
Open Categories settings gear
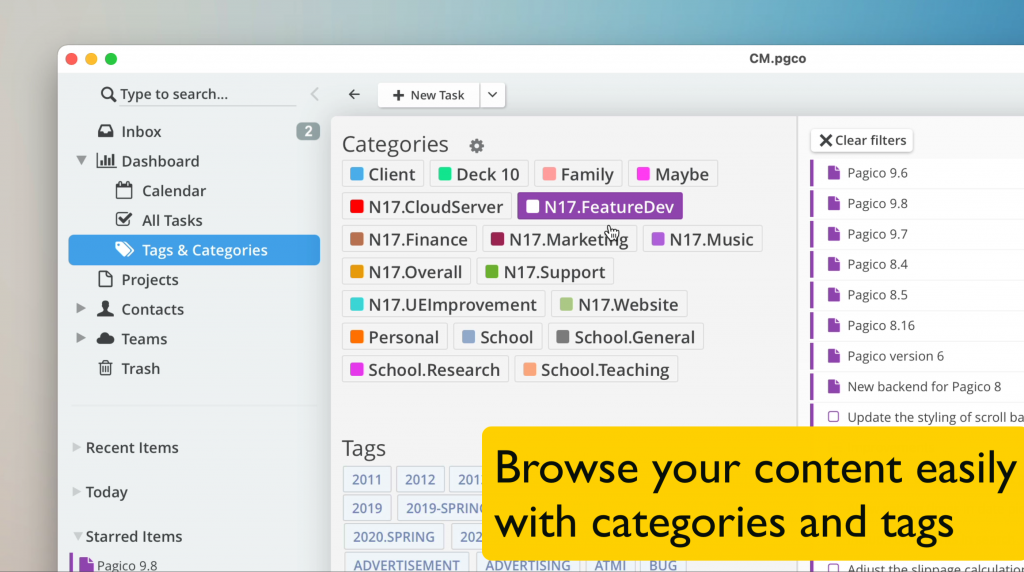(x=477, y=146)
